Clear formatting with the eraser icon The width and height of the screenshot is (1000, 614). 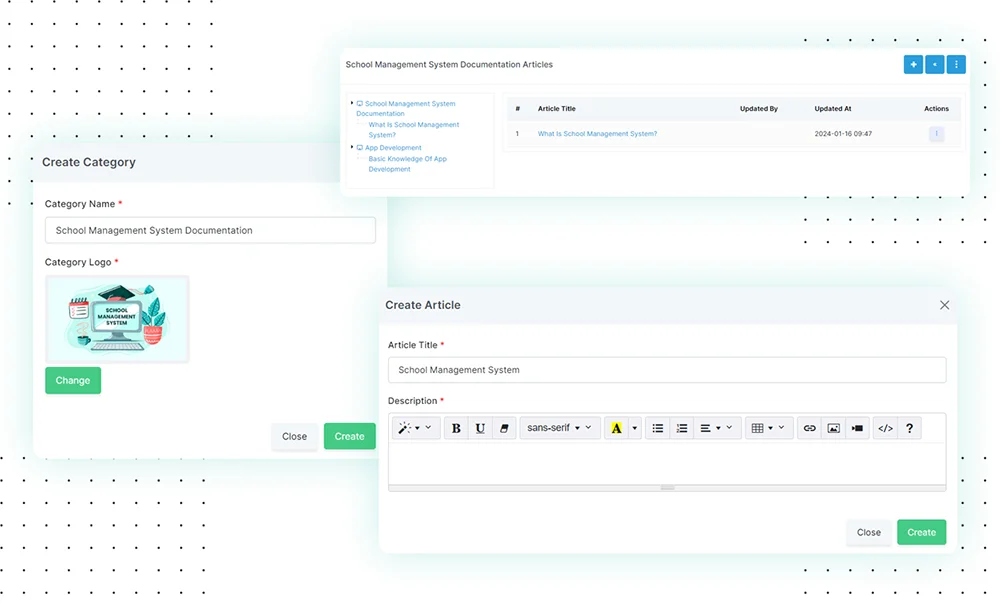point(504,428)
